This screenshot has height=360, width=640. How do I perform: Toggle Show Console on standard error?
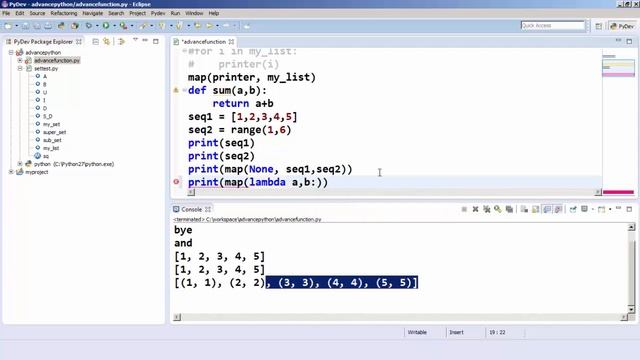[x=558, y=209]
